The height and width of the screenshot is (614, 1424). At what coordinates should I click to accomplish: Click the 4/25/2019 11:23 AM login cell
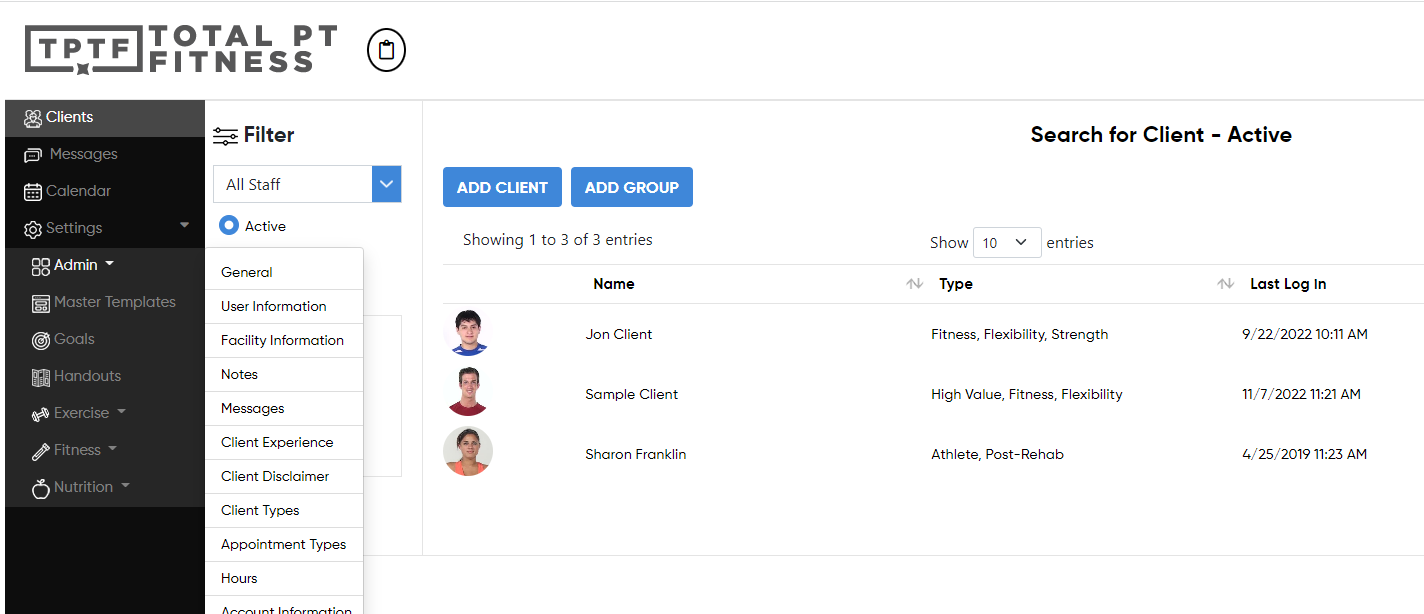1305,454
